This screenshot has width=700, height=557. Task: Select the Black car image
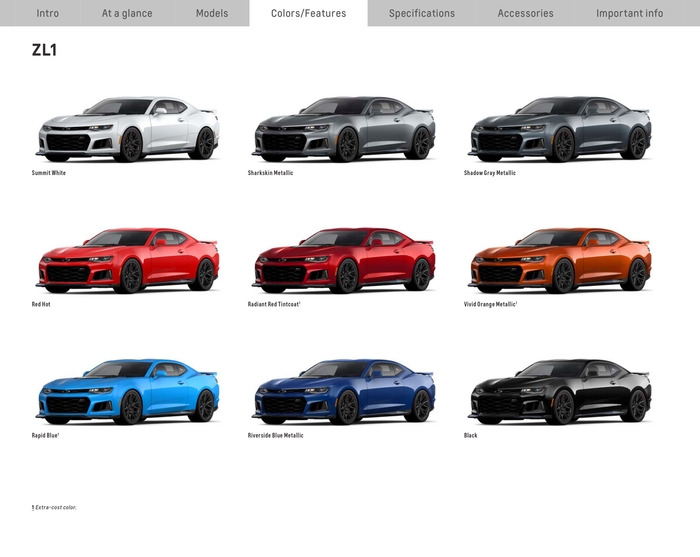[559, 391]
